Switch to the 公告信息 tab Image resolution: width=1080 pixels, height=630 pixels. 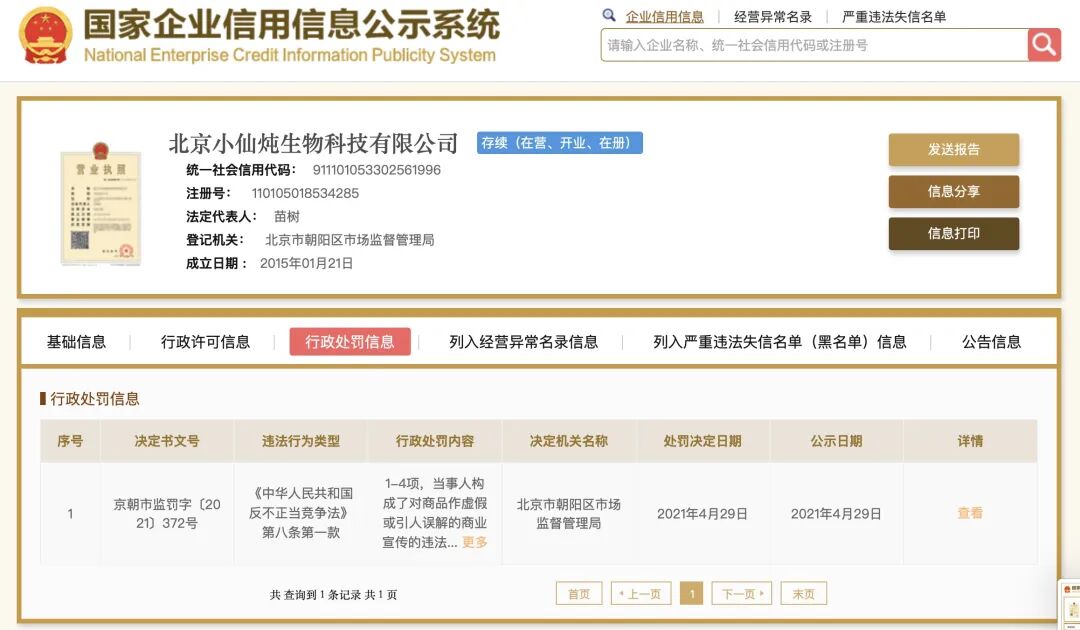[992, 341]
